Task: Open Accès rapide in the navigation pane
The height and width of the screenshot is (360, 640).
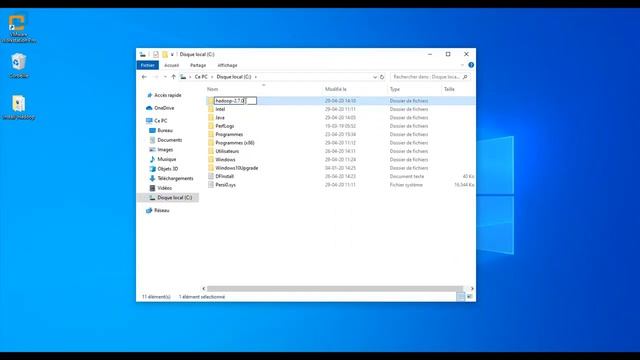Action: [167, 95]
